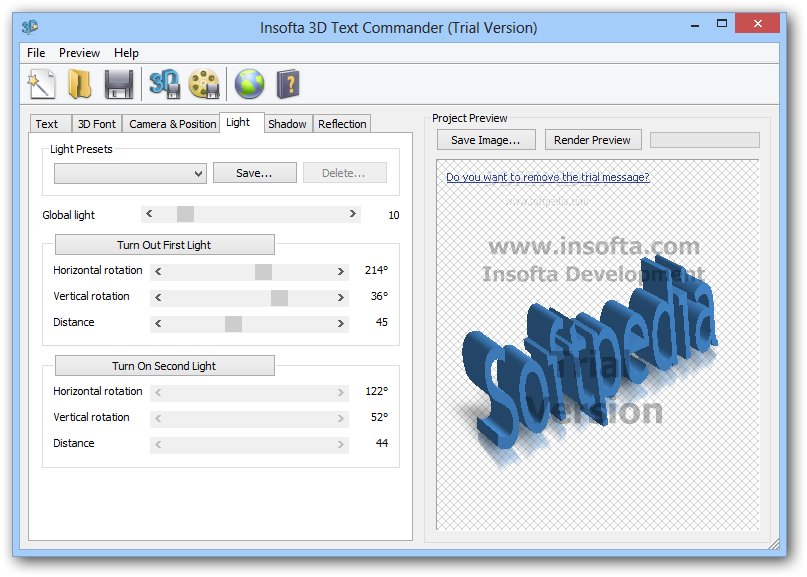Click the app icon in the title bar
Image resolution: width=807 pixels, height=577 pixels.
(30, 27)
